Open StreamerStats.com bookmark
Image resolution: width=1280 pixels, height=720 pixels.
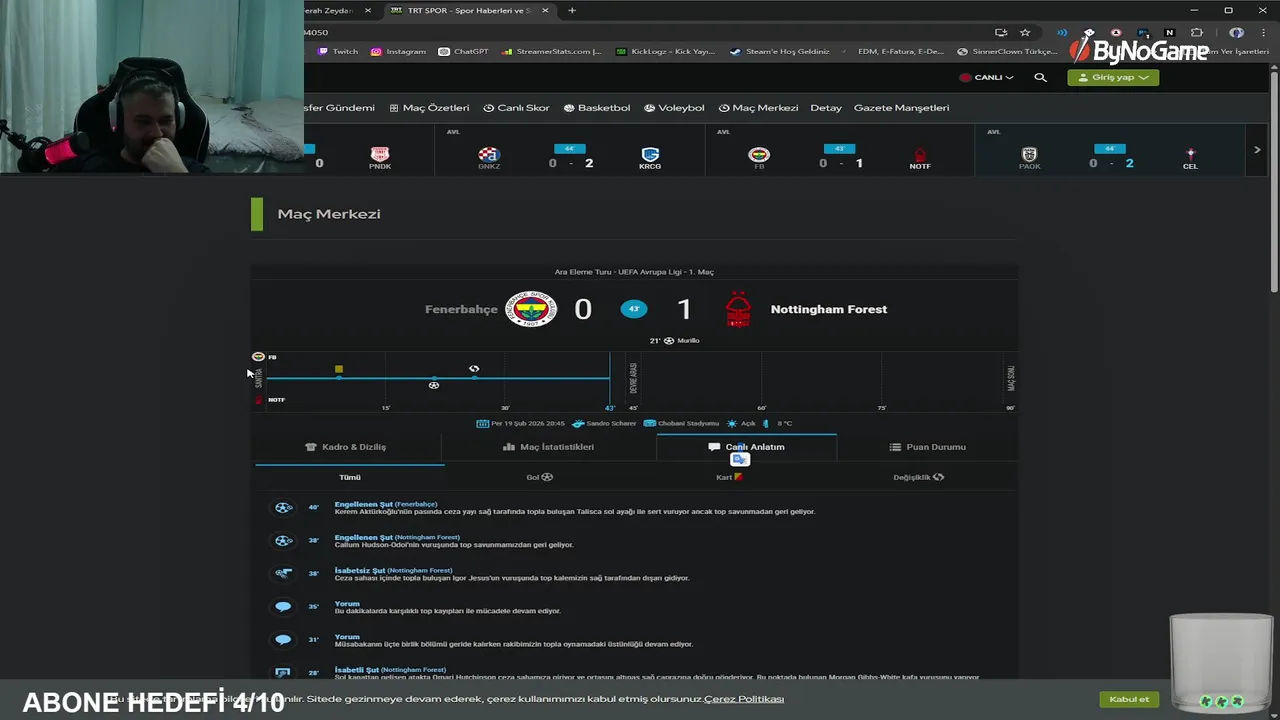[x=552, y=51]
